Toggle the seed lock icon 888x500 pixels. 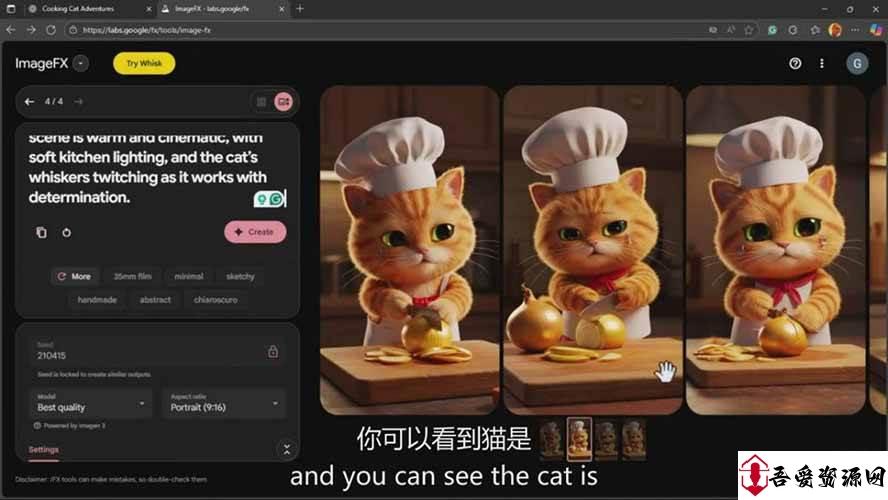(x=273, y=351)
